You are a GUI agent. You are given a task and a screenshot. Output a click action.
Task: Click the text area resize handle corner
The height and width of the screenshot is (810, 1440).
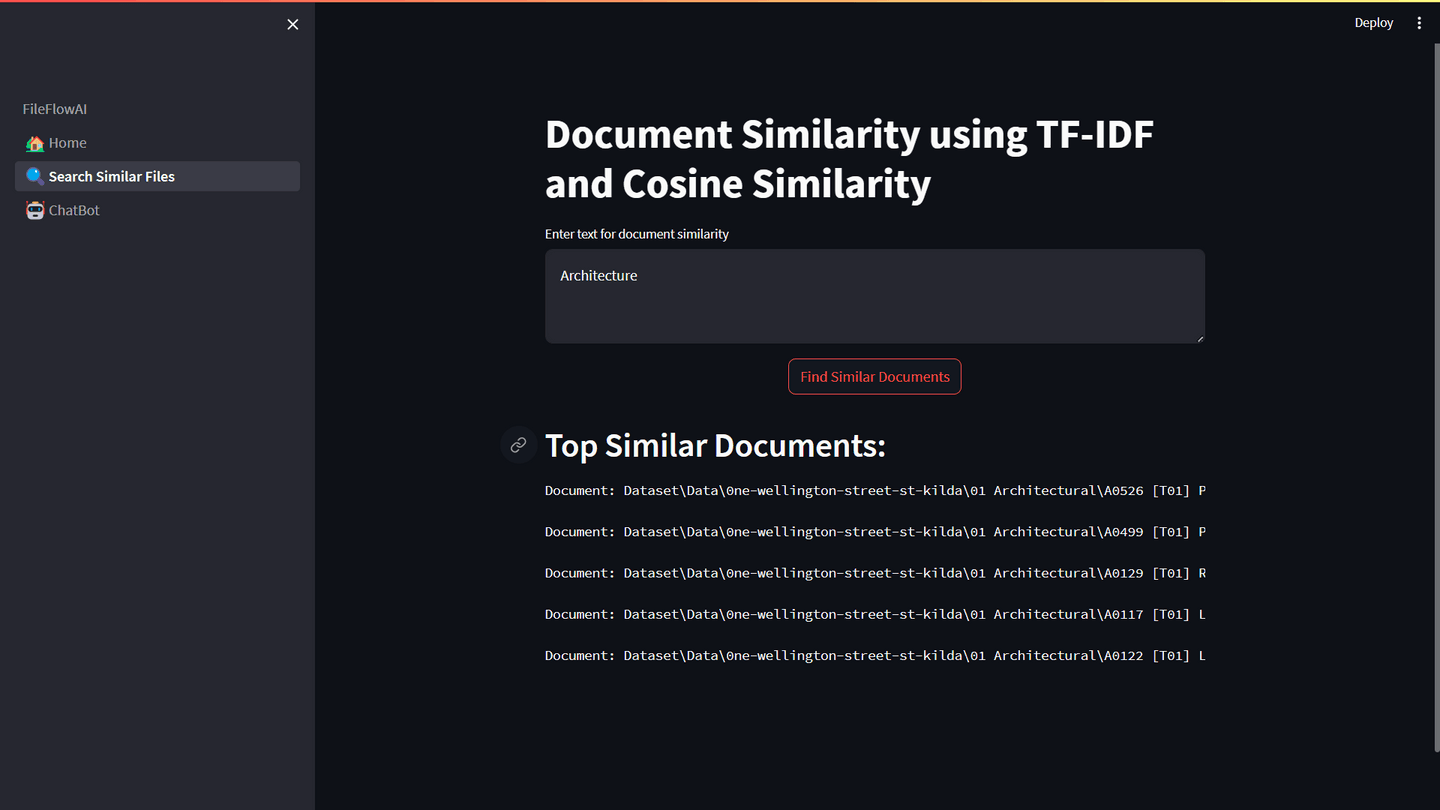1200,338
